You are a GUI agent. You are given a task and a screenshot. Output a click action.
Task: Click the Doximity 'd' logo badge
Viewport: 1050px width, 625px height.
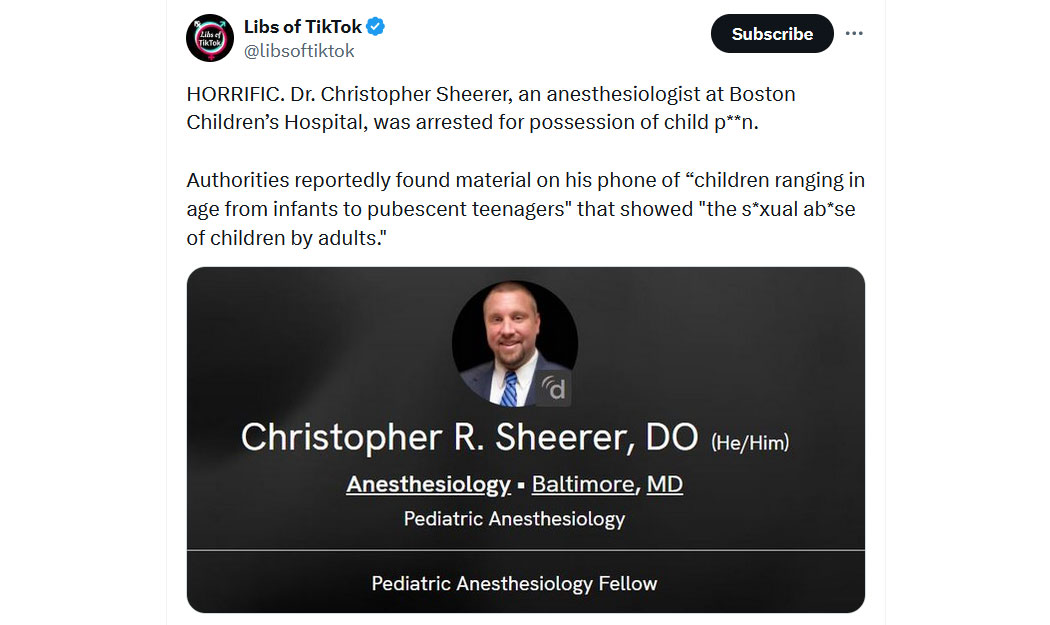pyautogui.click(x=554, y=387)
